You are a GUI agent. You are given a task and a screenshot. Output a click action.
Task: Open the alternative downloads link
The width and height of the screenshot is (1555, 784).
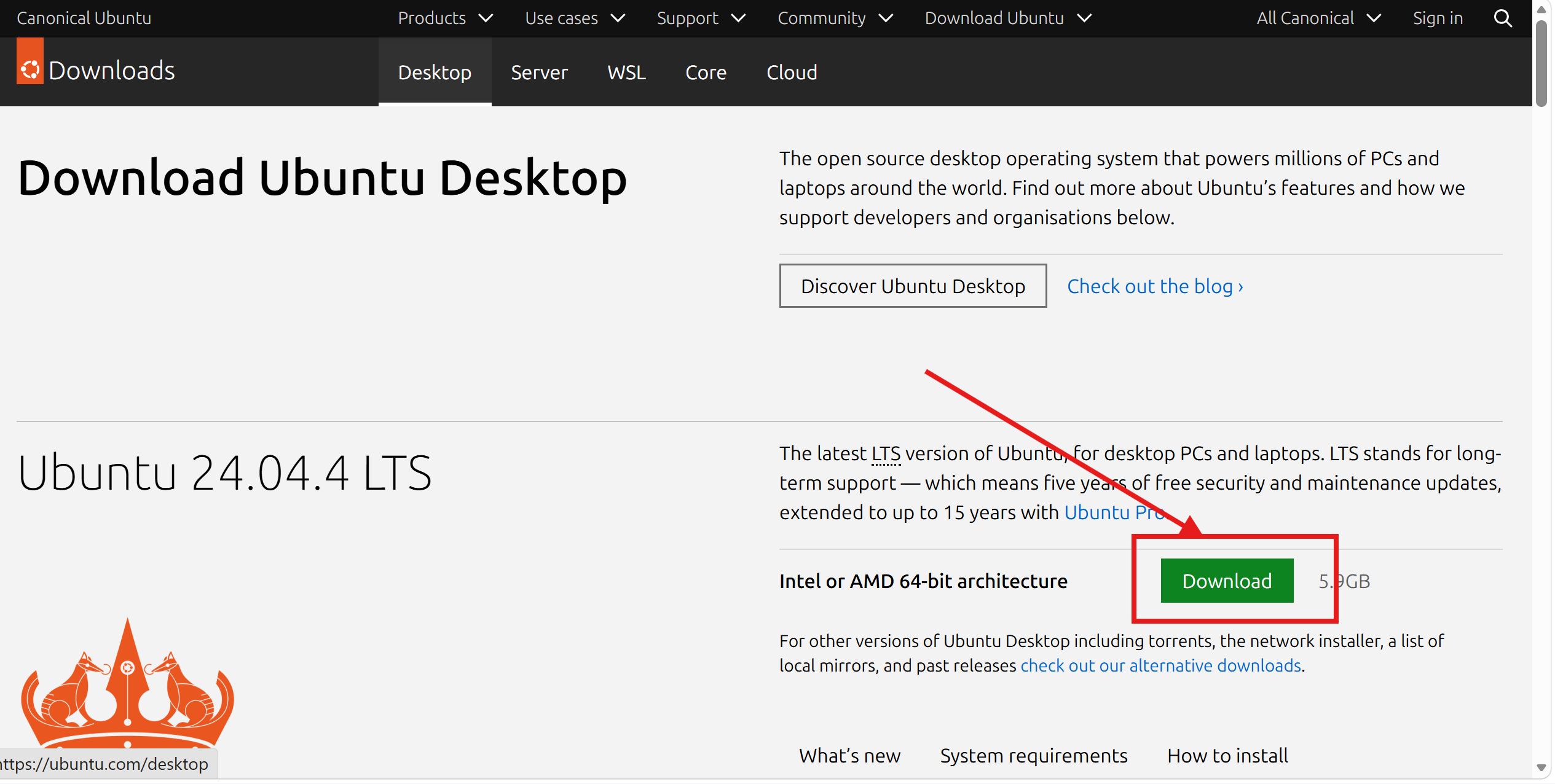[1160, 665]
